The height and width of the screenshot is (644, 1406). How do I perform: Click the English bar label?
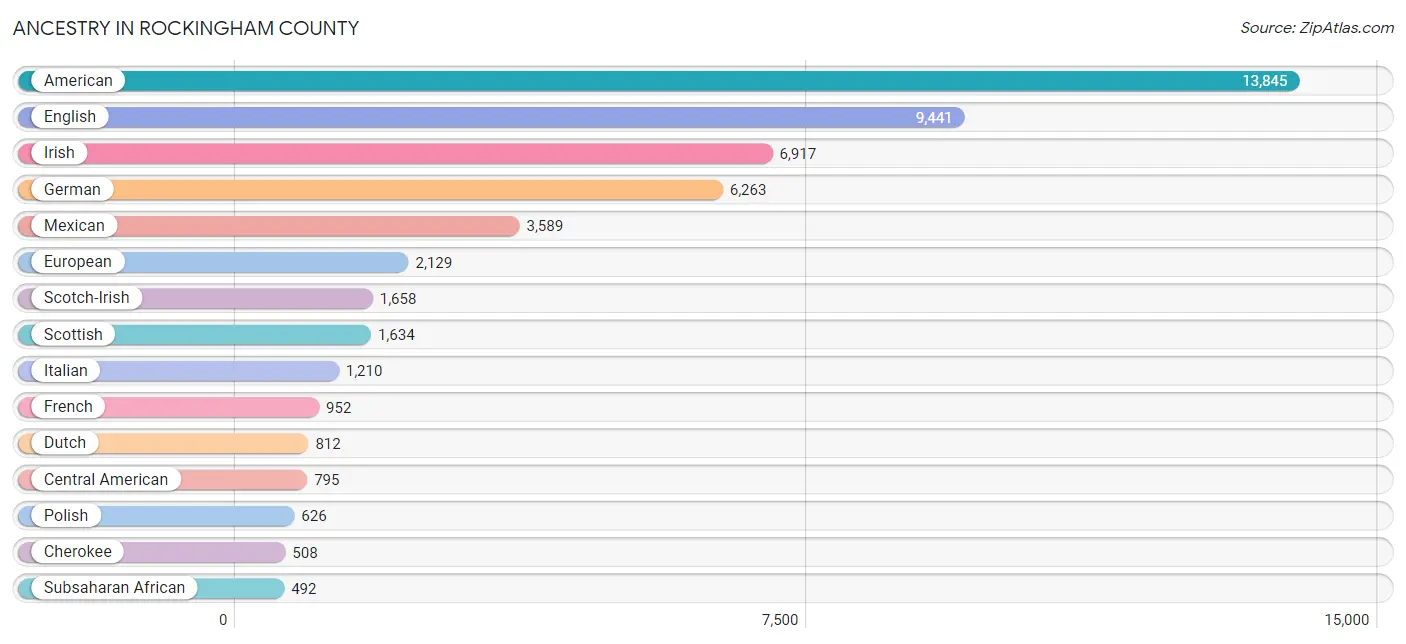pyautogui.click(x=70, y=117)
